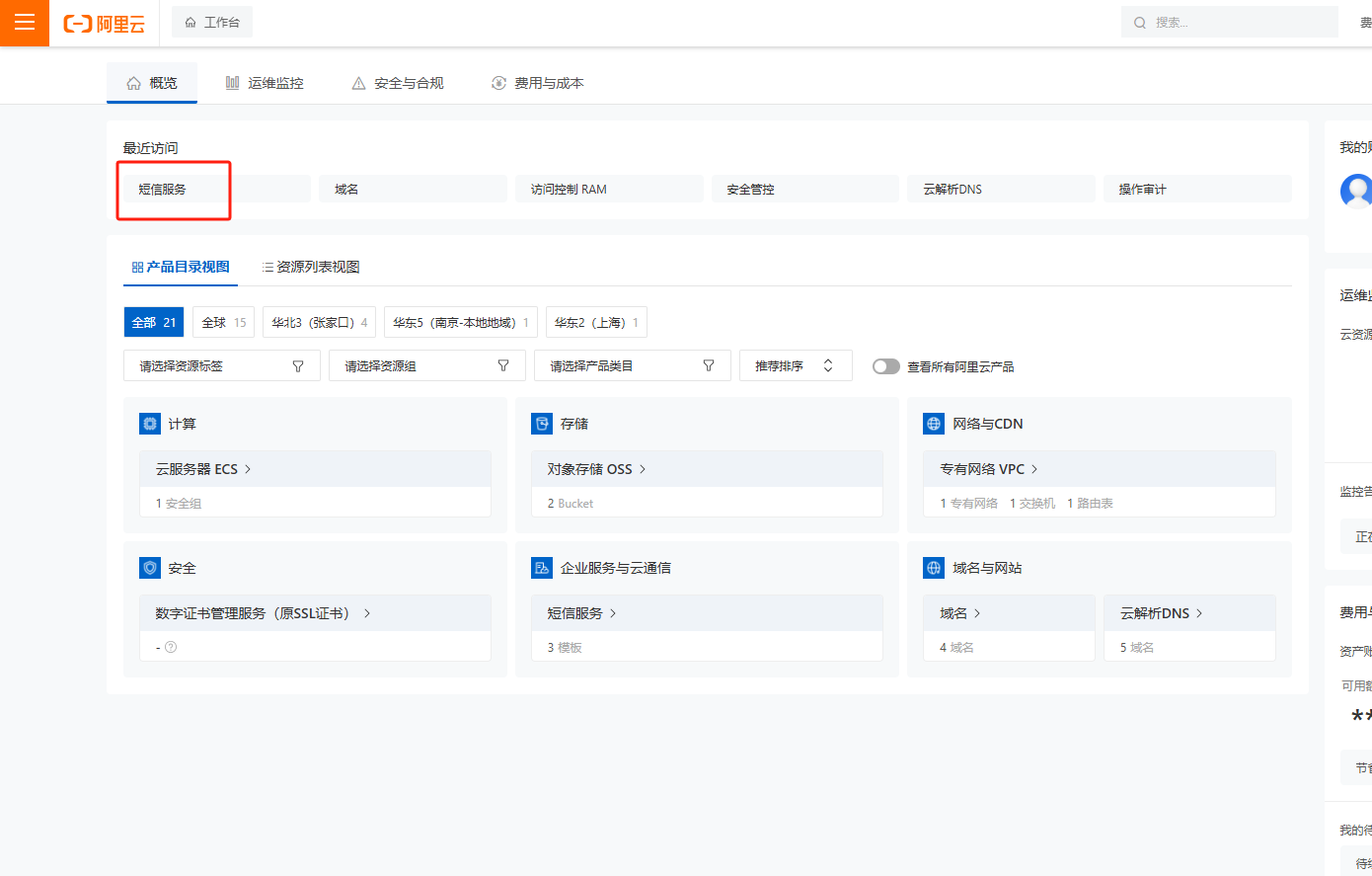Screen dimensions: 1372x876
Task: Switch to the 运维监控 tab
Action: click(265, 83)
